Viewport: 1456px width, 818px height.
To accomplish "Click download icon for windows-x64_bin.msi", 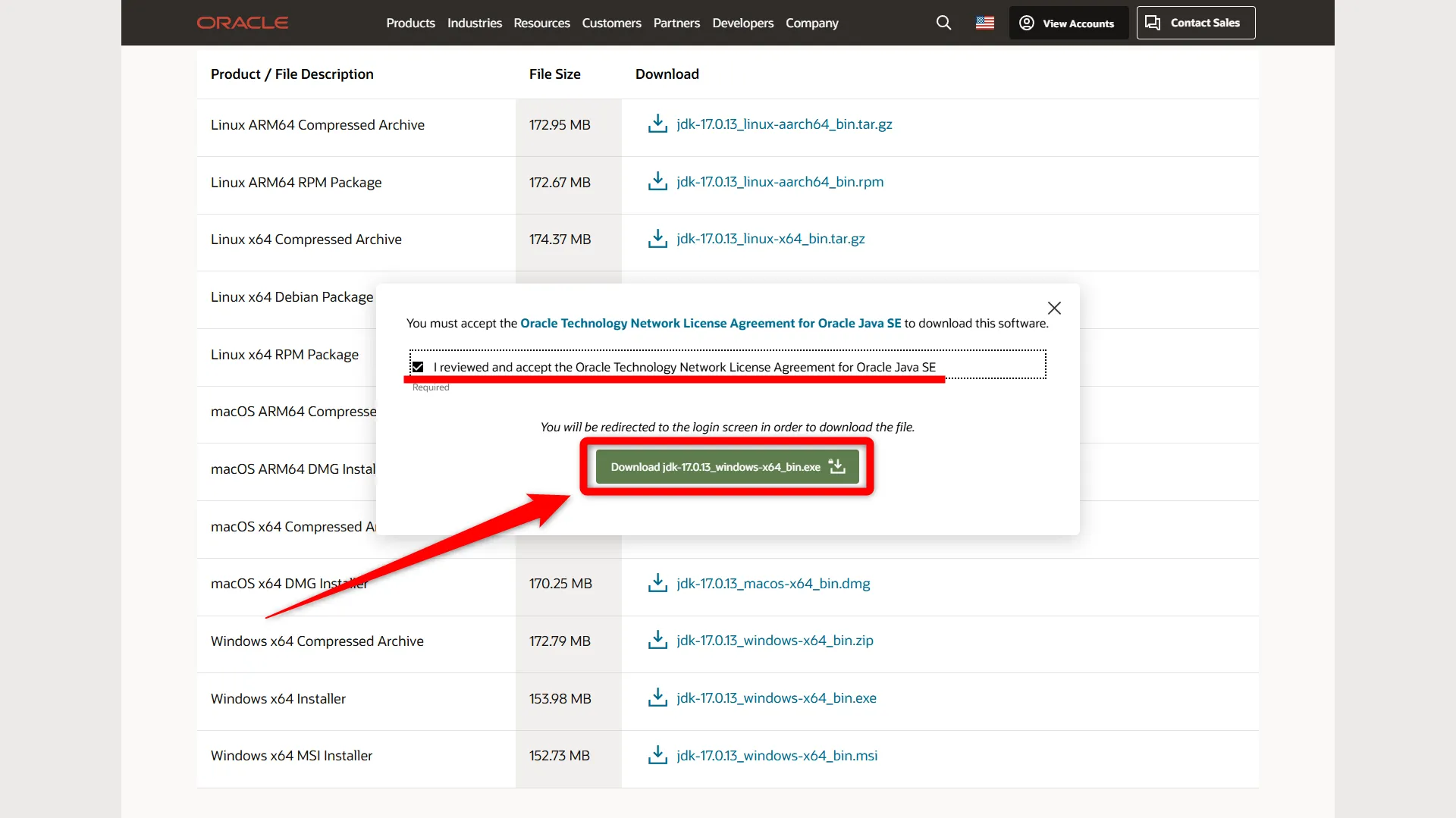I will pos(657,755).
